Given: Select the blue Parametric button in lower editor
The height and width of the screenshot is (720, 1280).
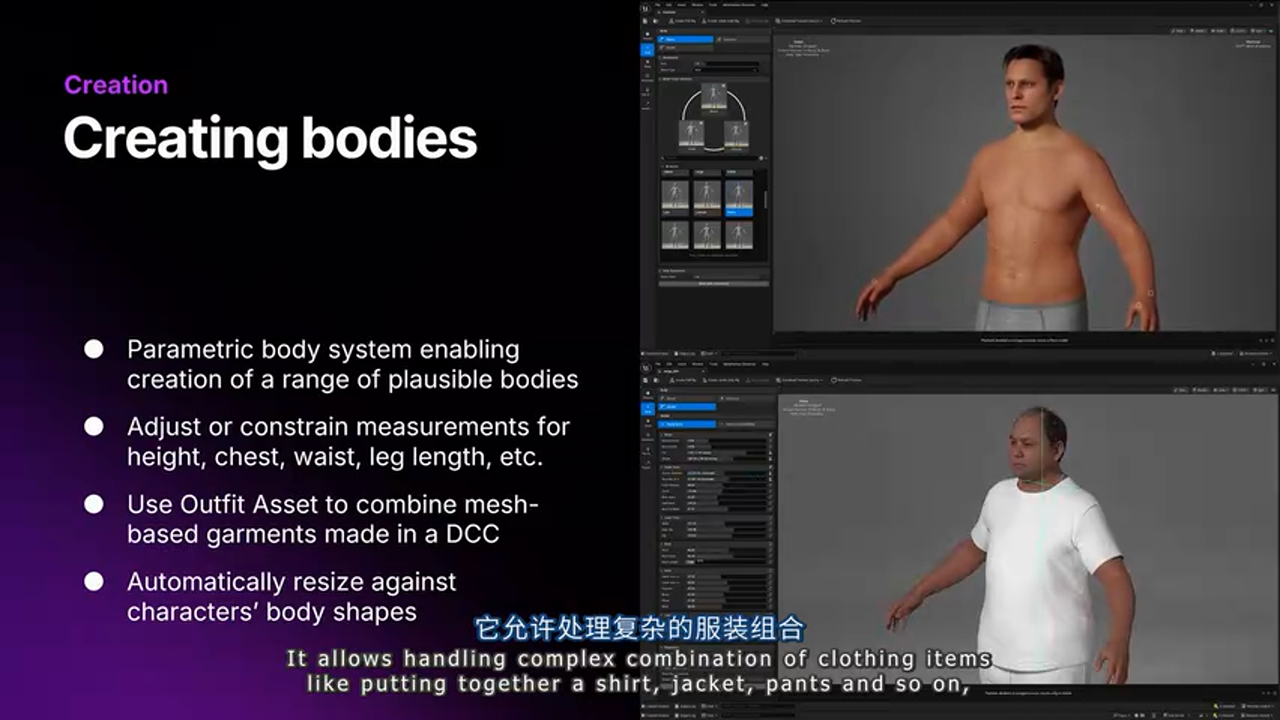Looking at the screenshot, I should point(688,424).
